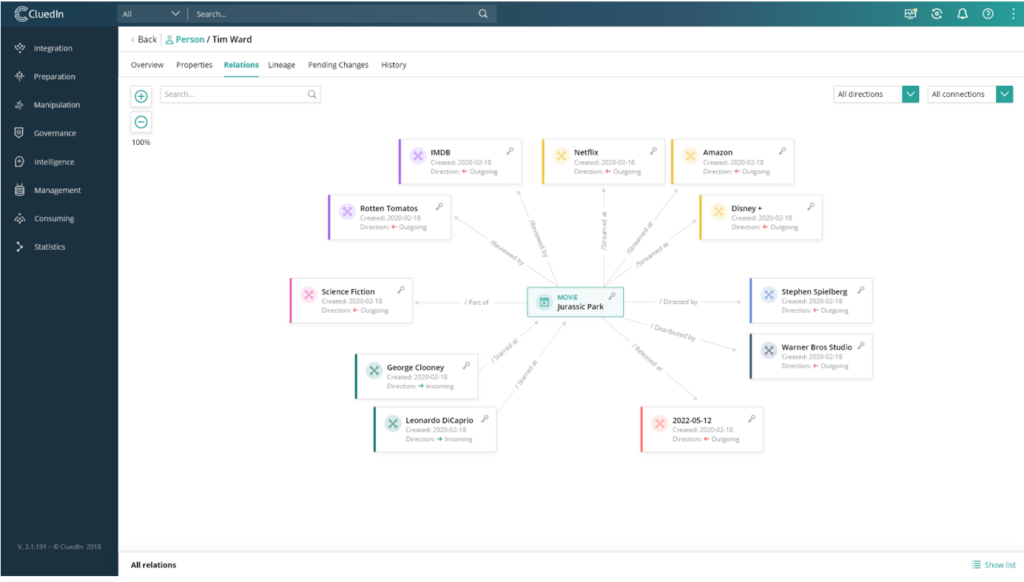Click the top search magnifier icon
Viewport: 1024px width, 582px height.
tap(483, 14)
